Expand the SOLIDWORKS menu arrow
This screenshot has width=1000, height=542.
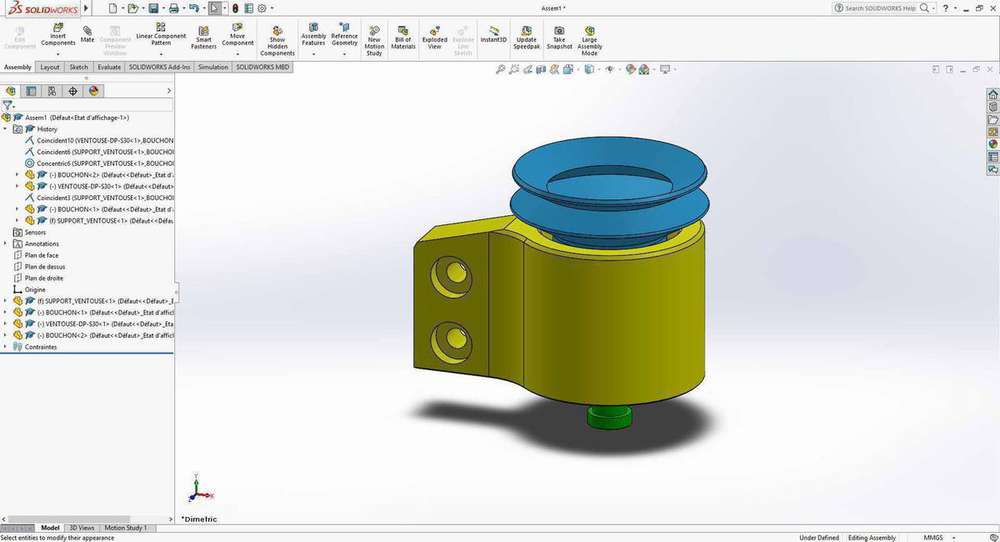[x=87, y=8]
